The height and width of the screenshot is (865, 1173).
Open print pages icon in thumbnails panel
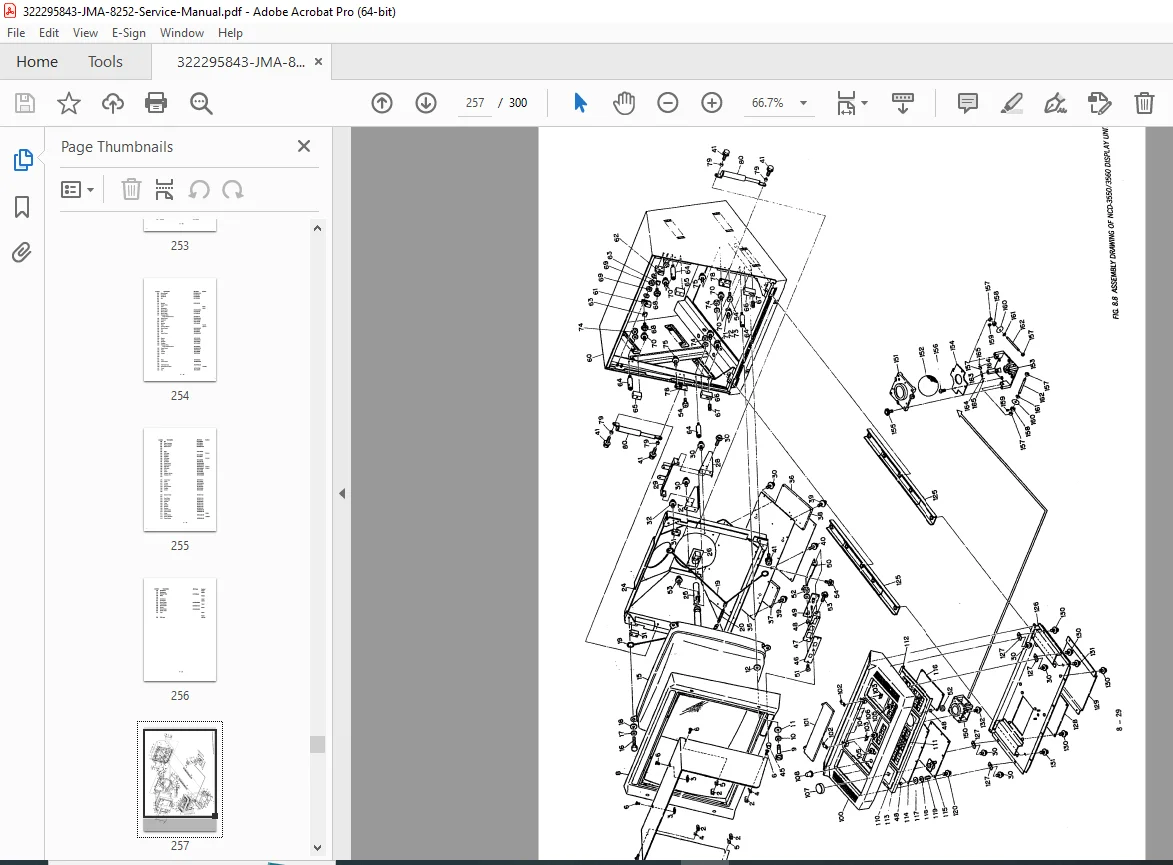point(165,190)
